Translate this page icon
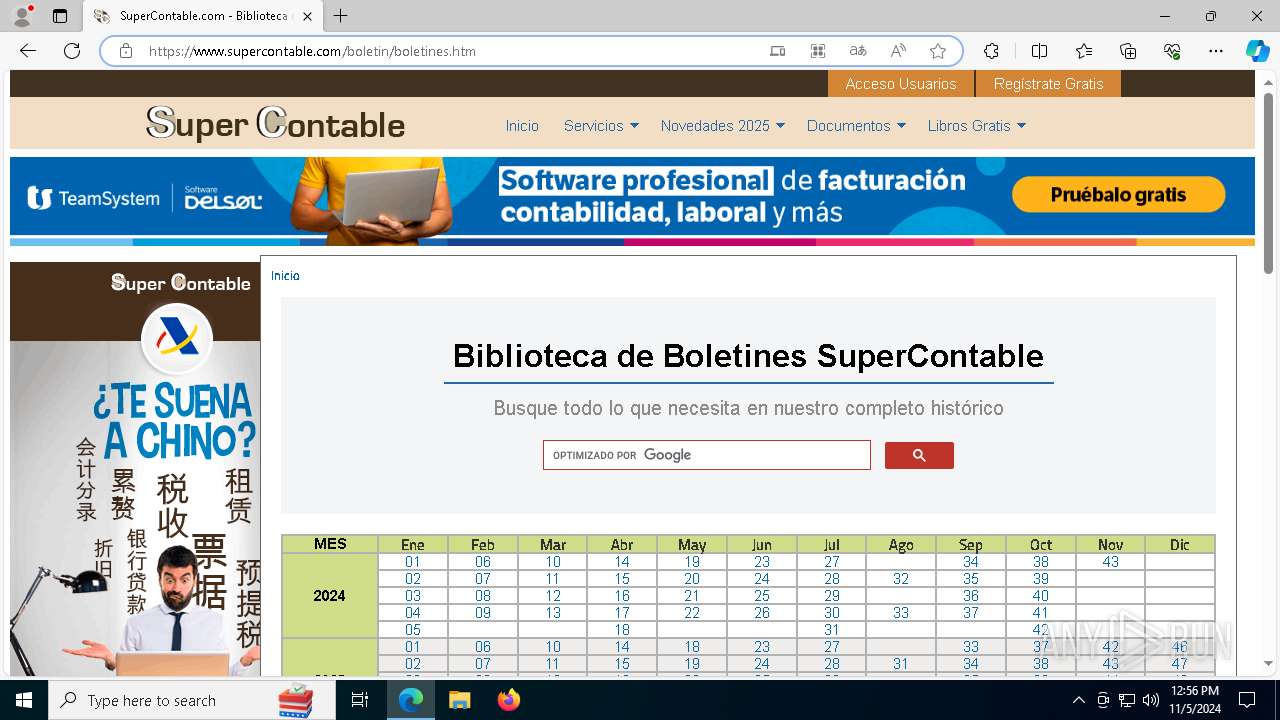The width and height of the screenshot is (1280, 720). [x=858, y=51]
